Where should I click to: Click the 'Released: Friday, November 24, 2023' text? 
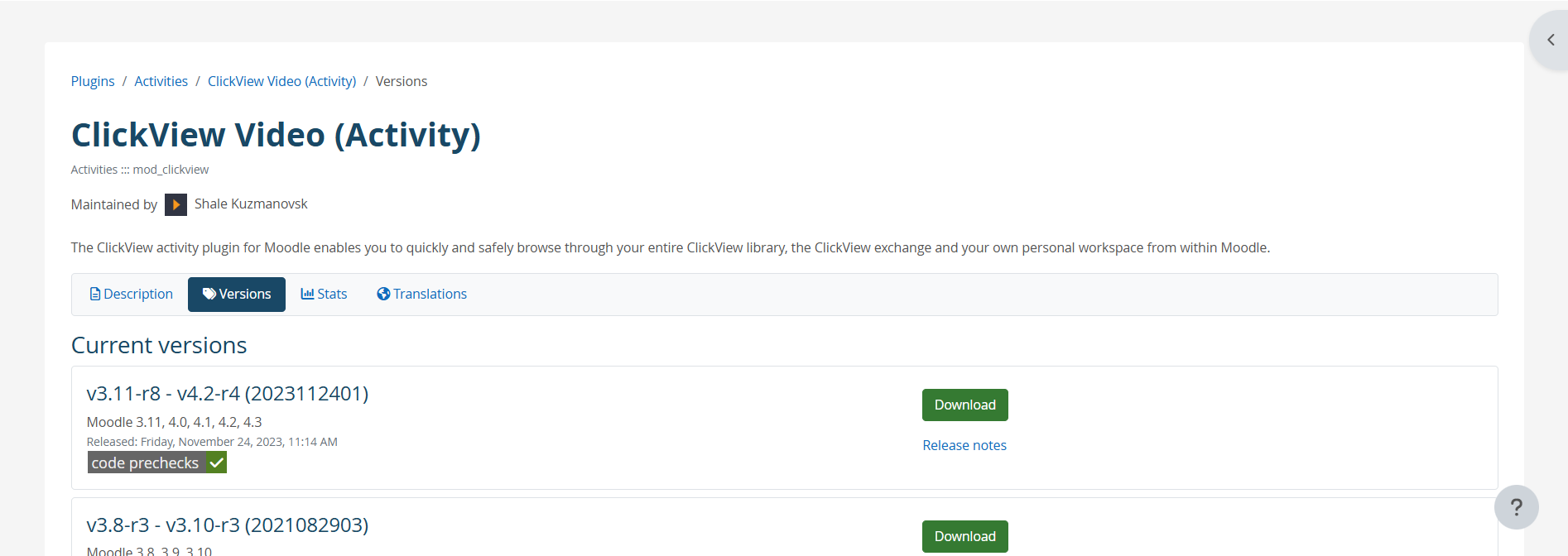point(212,442)
